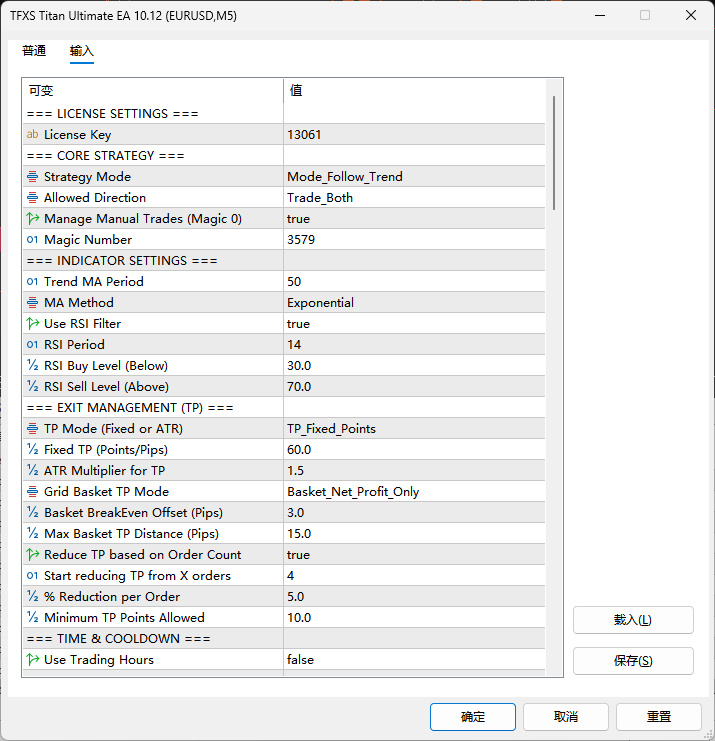The height and width of the screenshot is (741, 715).
Task: Click the Fixed TP double type icon
Action: click(x=32, y=450)
